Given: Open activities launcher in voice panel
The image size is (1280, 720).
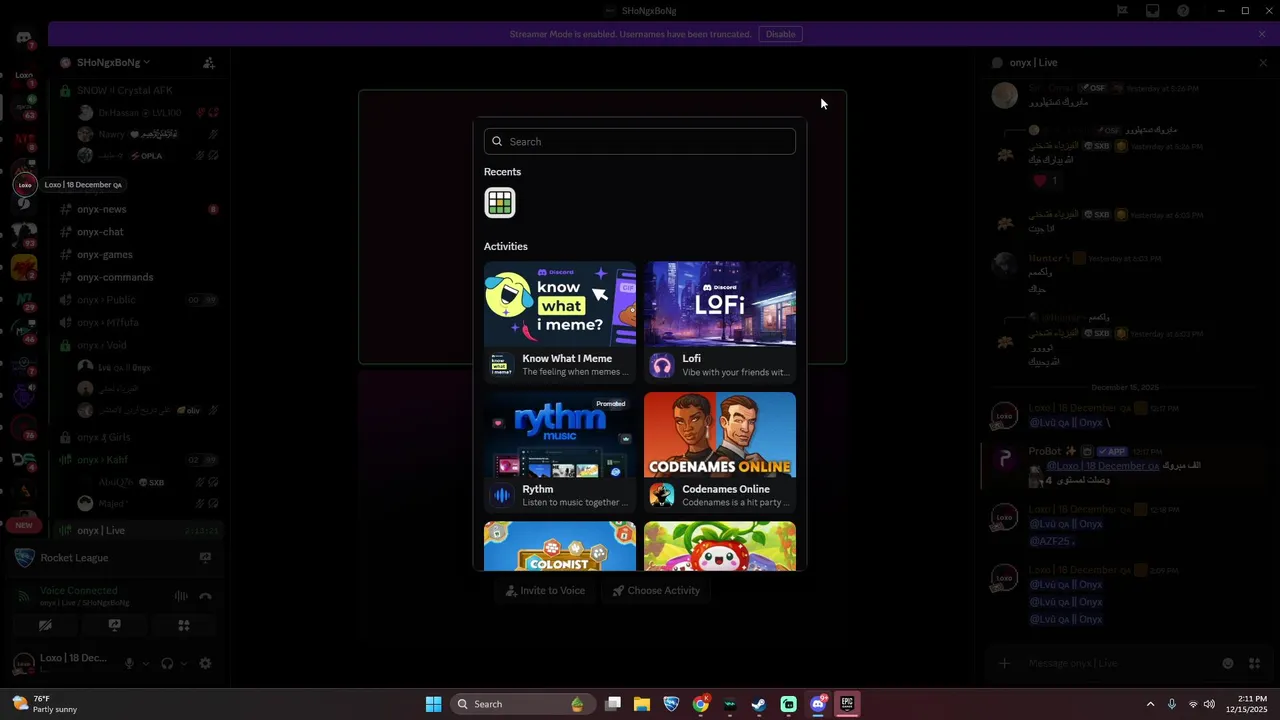Looking at the screenshot, I should (x=184, y=625).
